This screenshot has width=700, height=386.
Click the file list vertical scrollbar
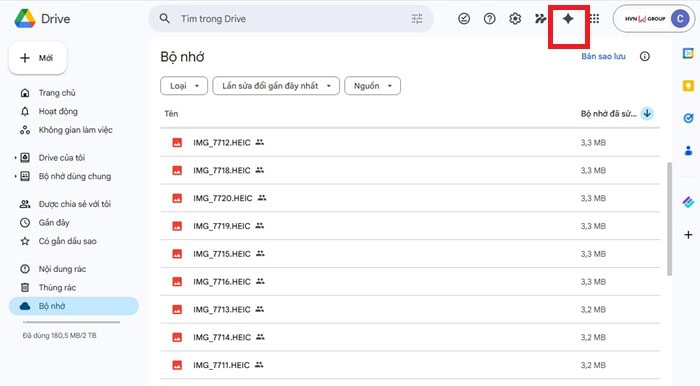tap(669, 219)
